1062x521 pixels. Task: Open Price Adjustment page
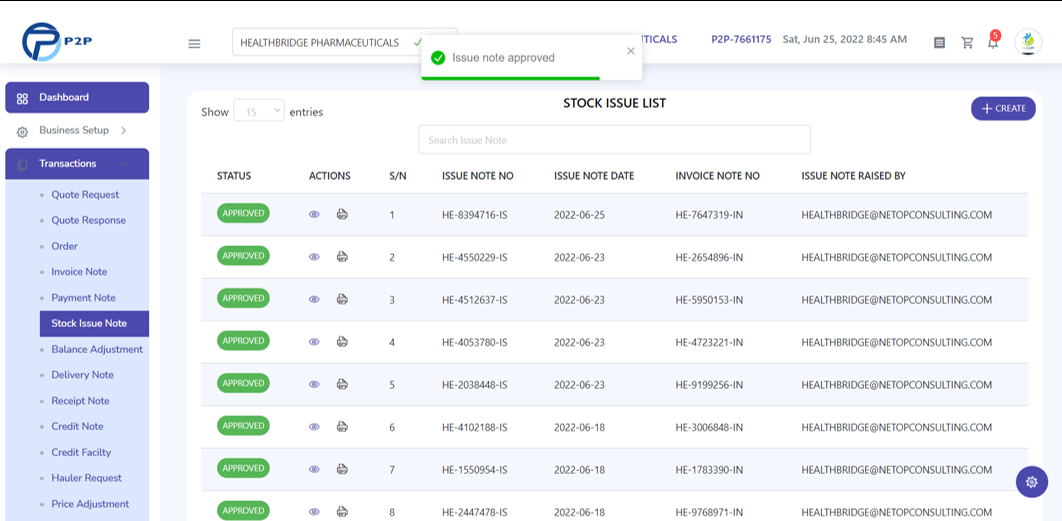(90, 504)
